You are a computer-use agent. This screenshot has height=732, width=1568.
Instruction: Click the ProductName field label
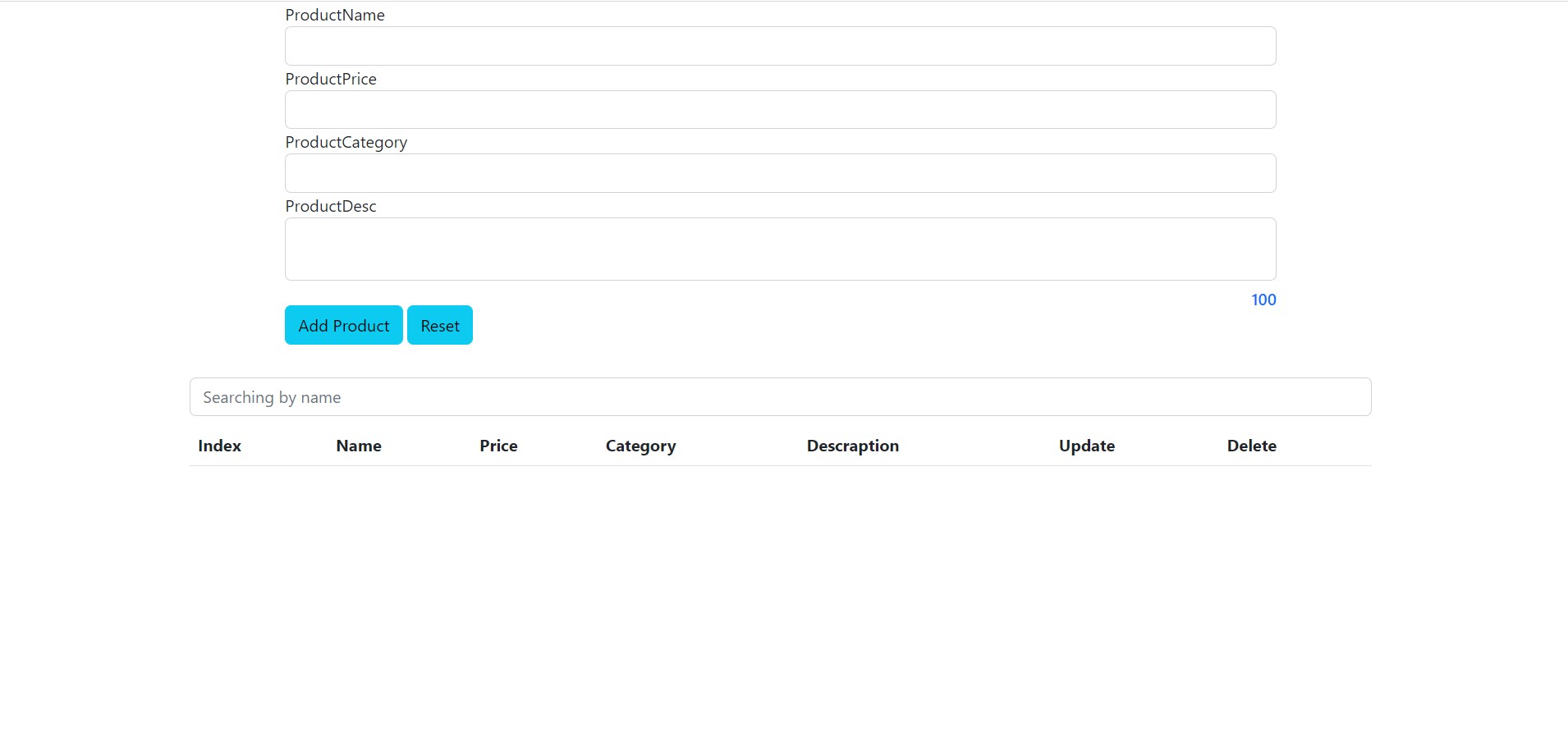coord(335,15)
